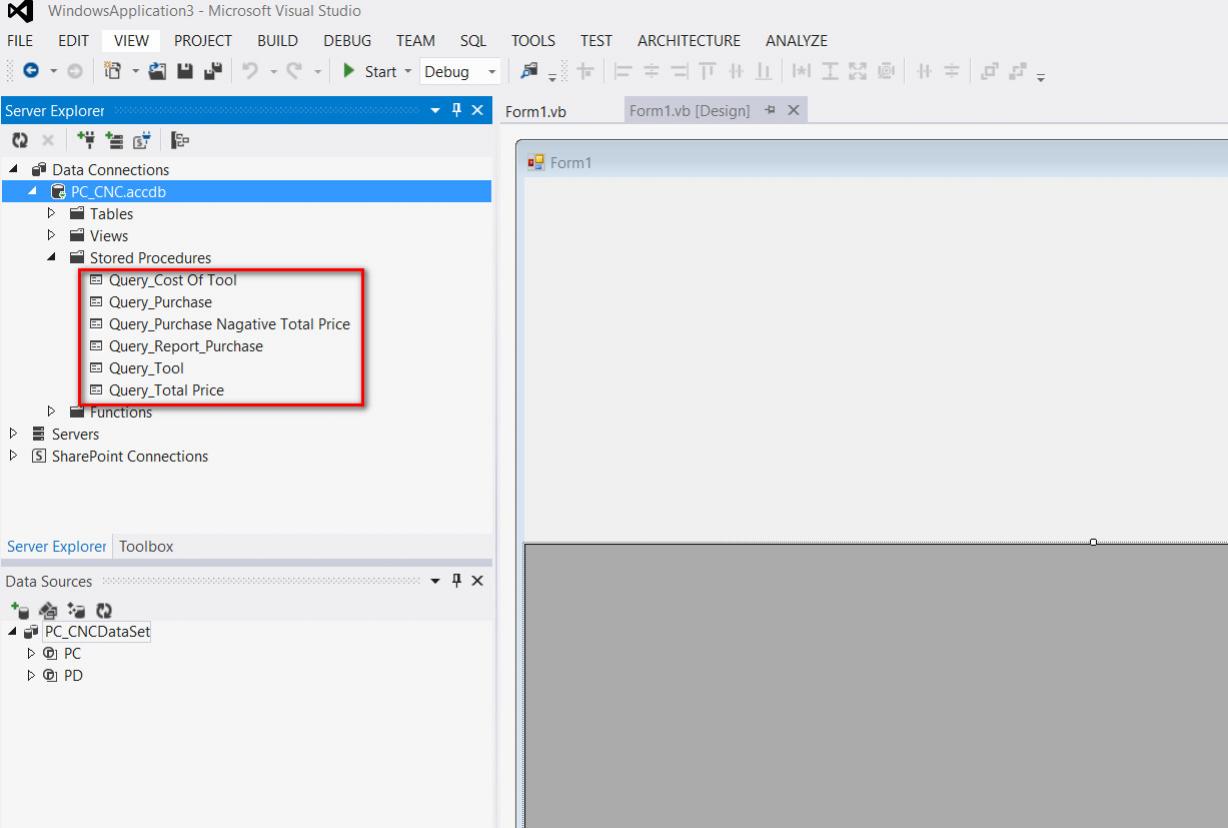Viewport: 1228px width, 828px height.
Task: Switch to the Form1.vb [Design] tab
Action: (x=689, y=111)
